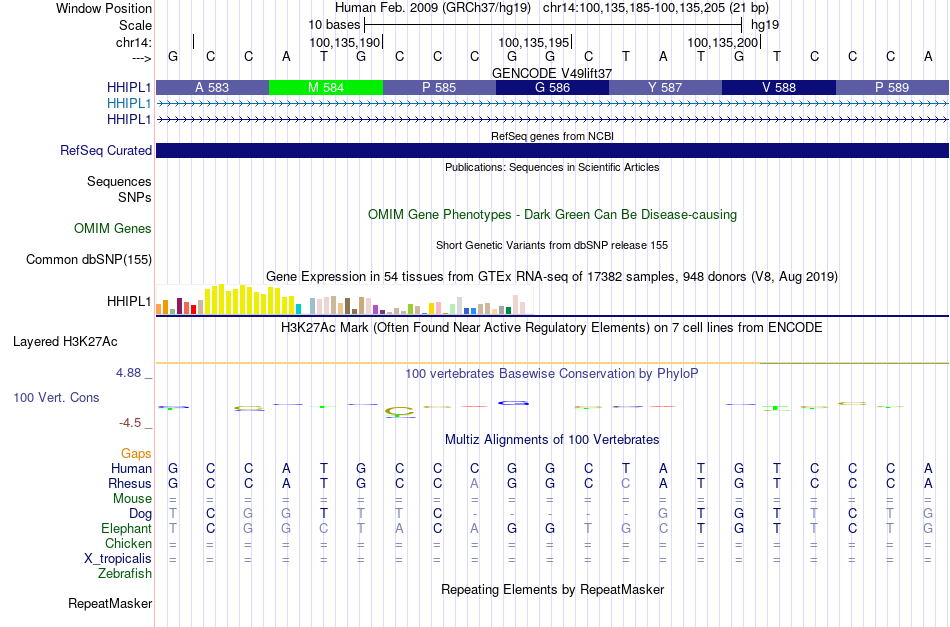Image resolution: width=950 pixels, height=627 pixels.
Task: Click the Layered H3K27Ac track label
Action: 65,342
